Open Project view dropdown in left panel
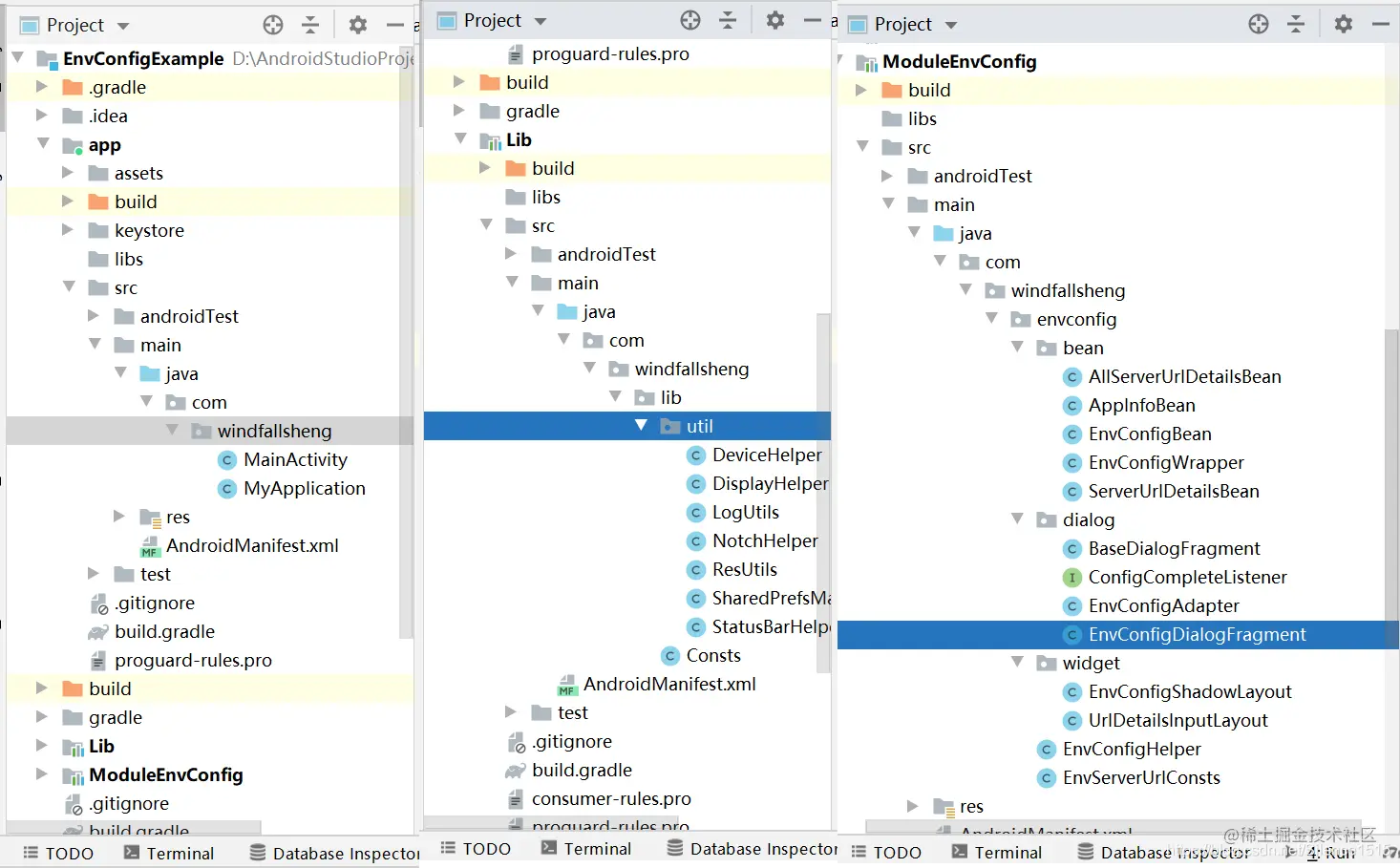The height and width of the screenshot is (868, 1400). point(123,26)
